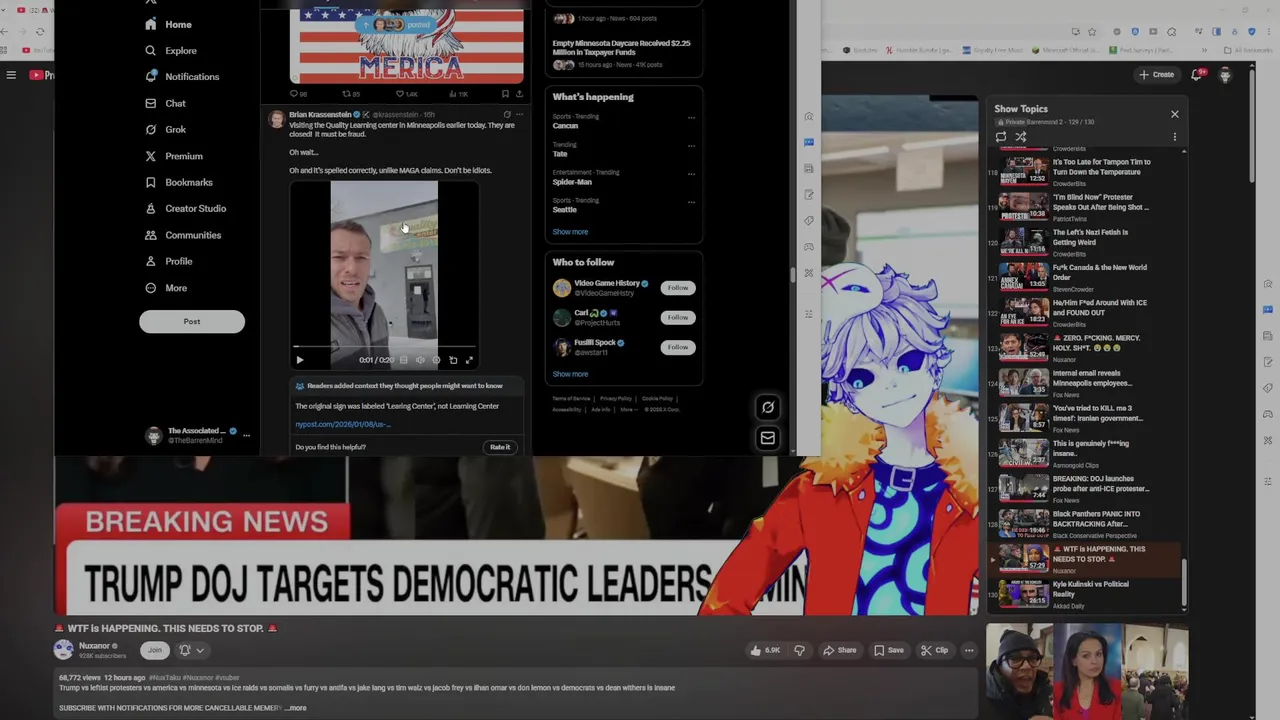Show more under What's happening

coord(570,232)
